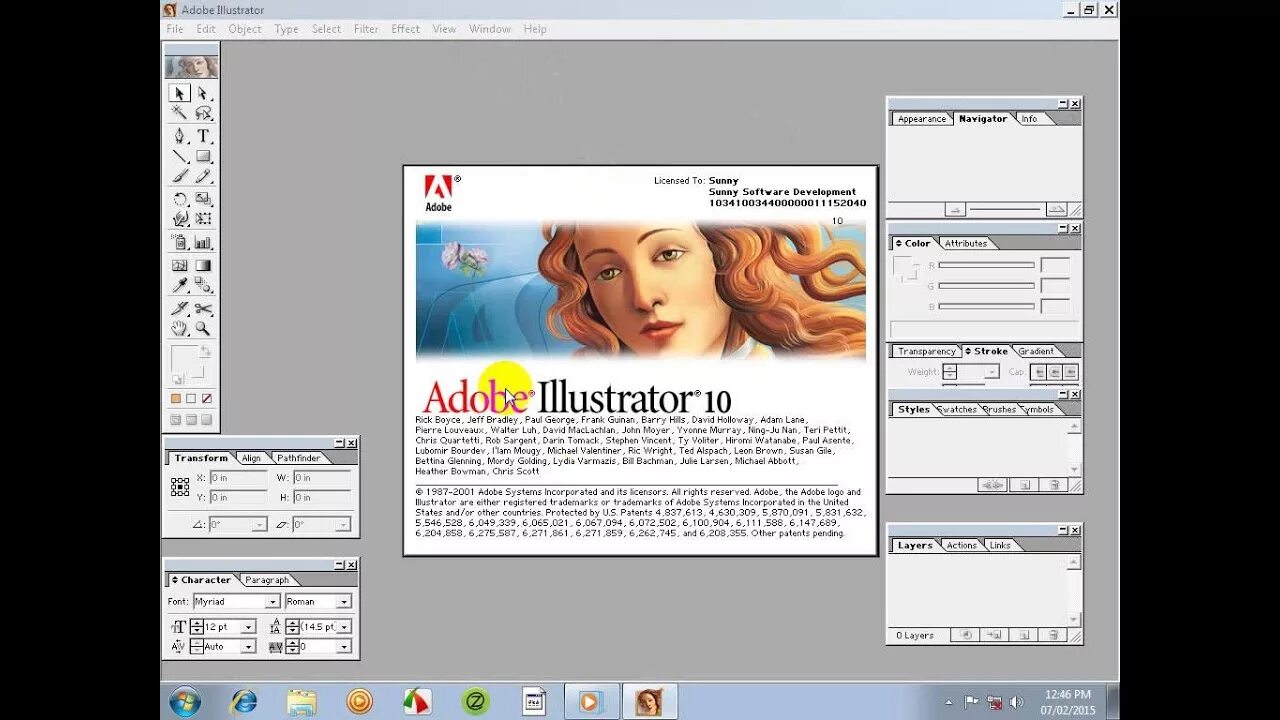Adjust the G color slider
The image size is (1280, 720).
tap(986, 286)
